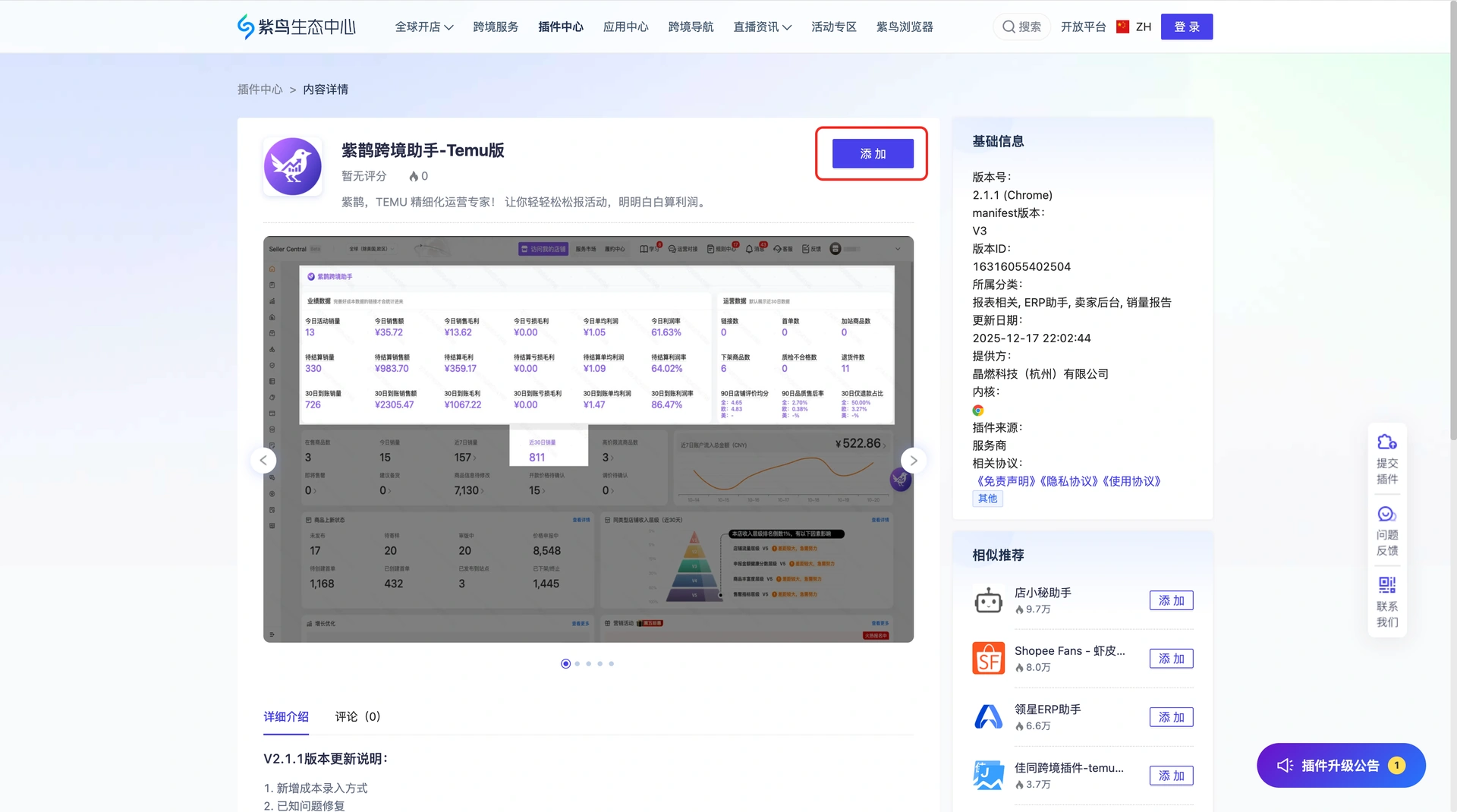Expand the 直播资讯 dropdown
This screenshot has height=812, width=1457.
point(763,27)
